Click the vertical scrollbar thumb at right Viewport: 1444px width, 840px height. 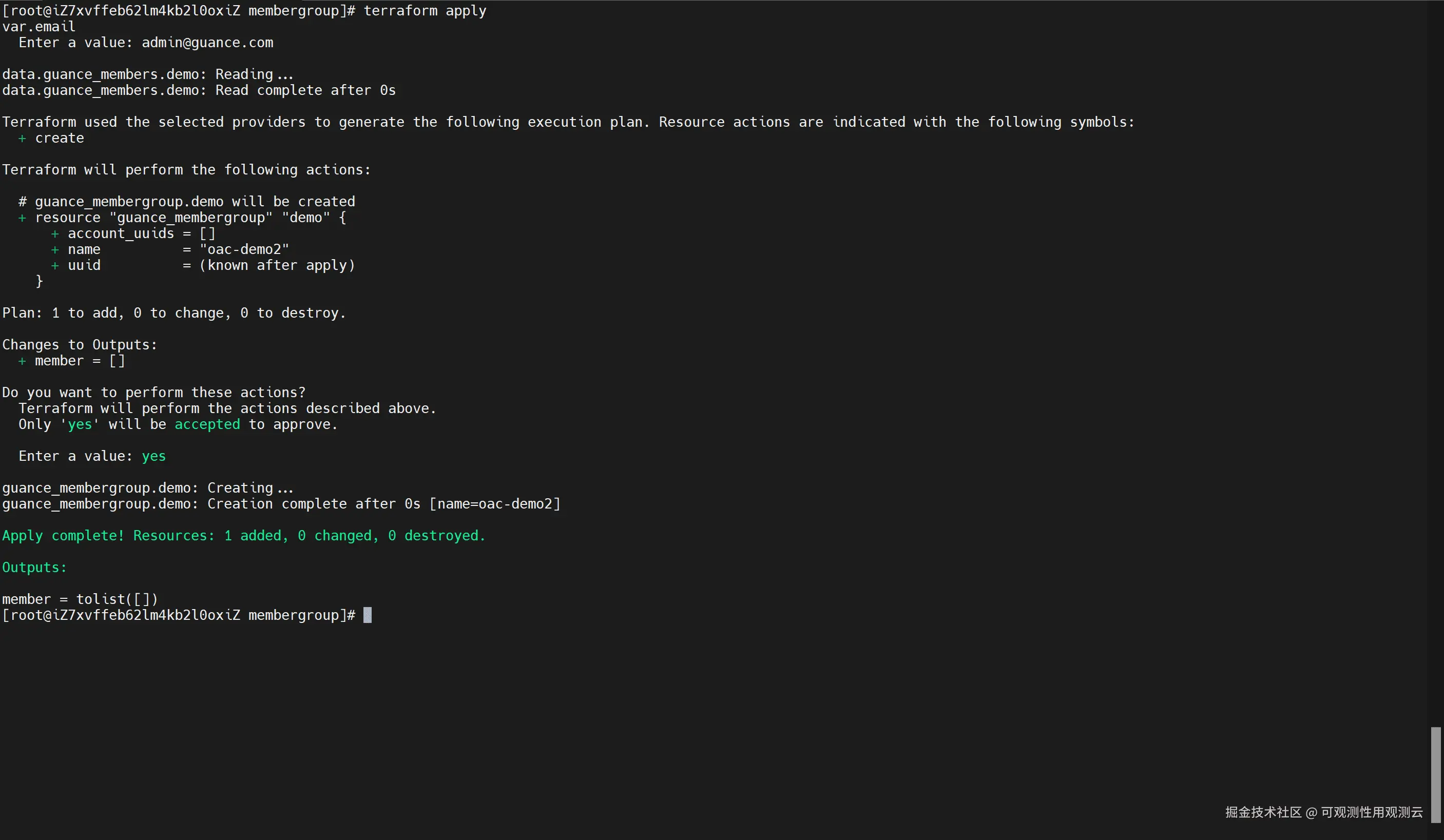click(1435, 774)
